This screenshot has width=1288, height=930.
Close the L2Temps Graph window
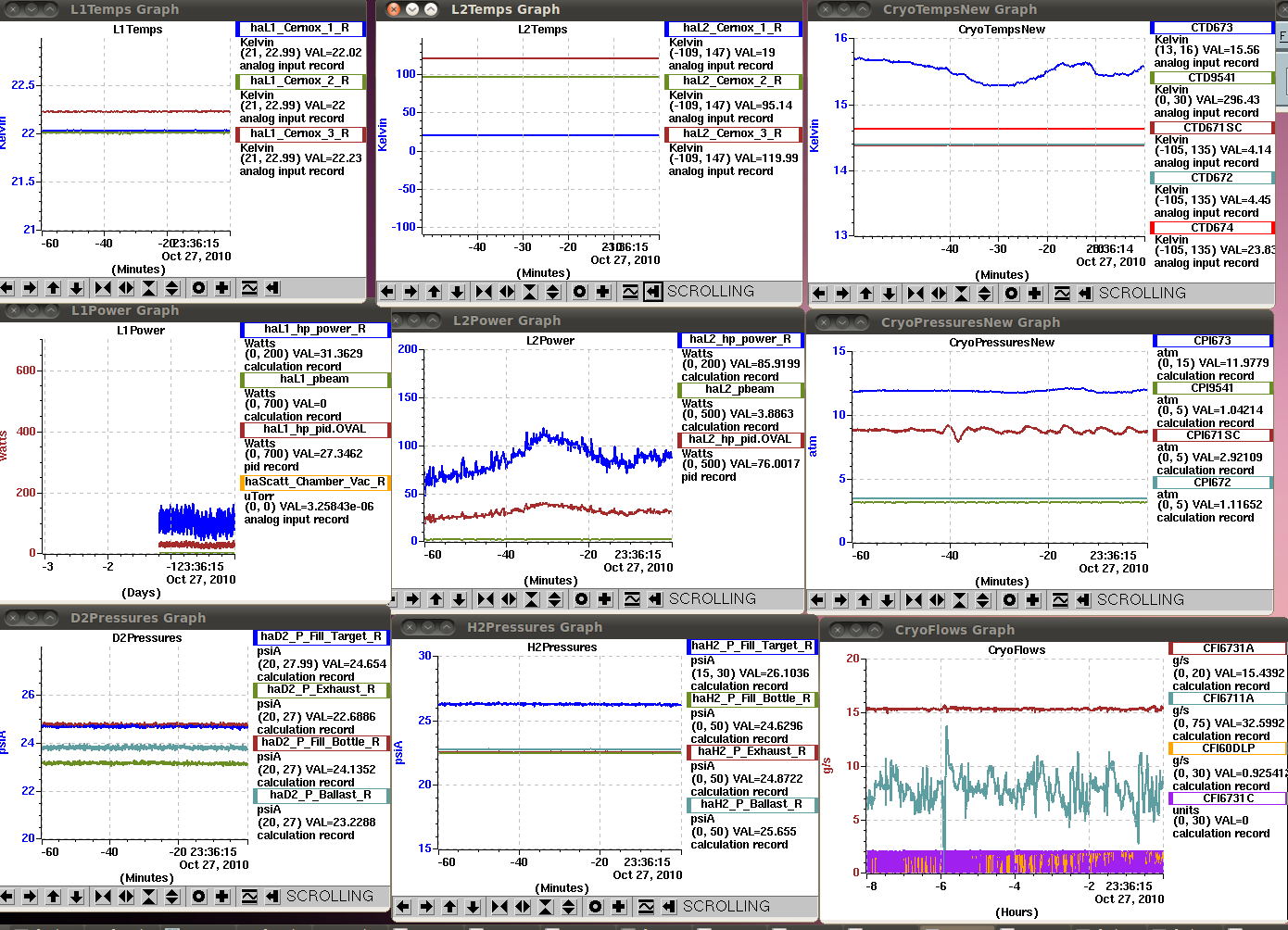(x=393, y=9)
